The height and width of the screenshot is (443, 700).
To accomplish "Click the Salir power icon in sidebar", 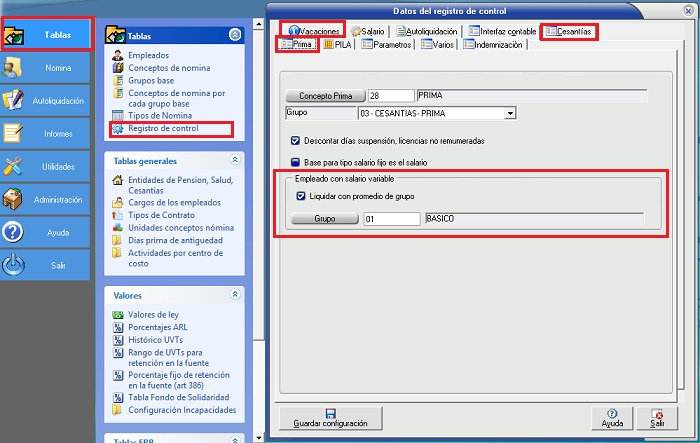I will tap(14, 266).
